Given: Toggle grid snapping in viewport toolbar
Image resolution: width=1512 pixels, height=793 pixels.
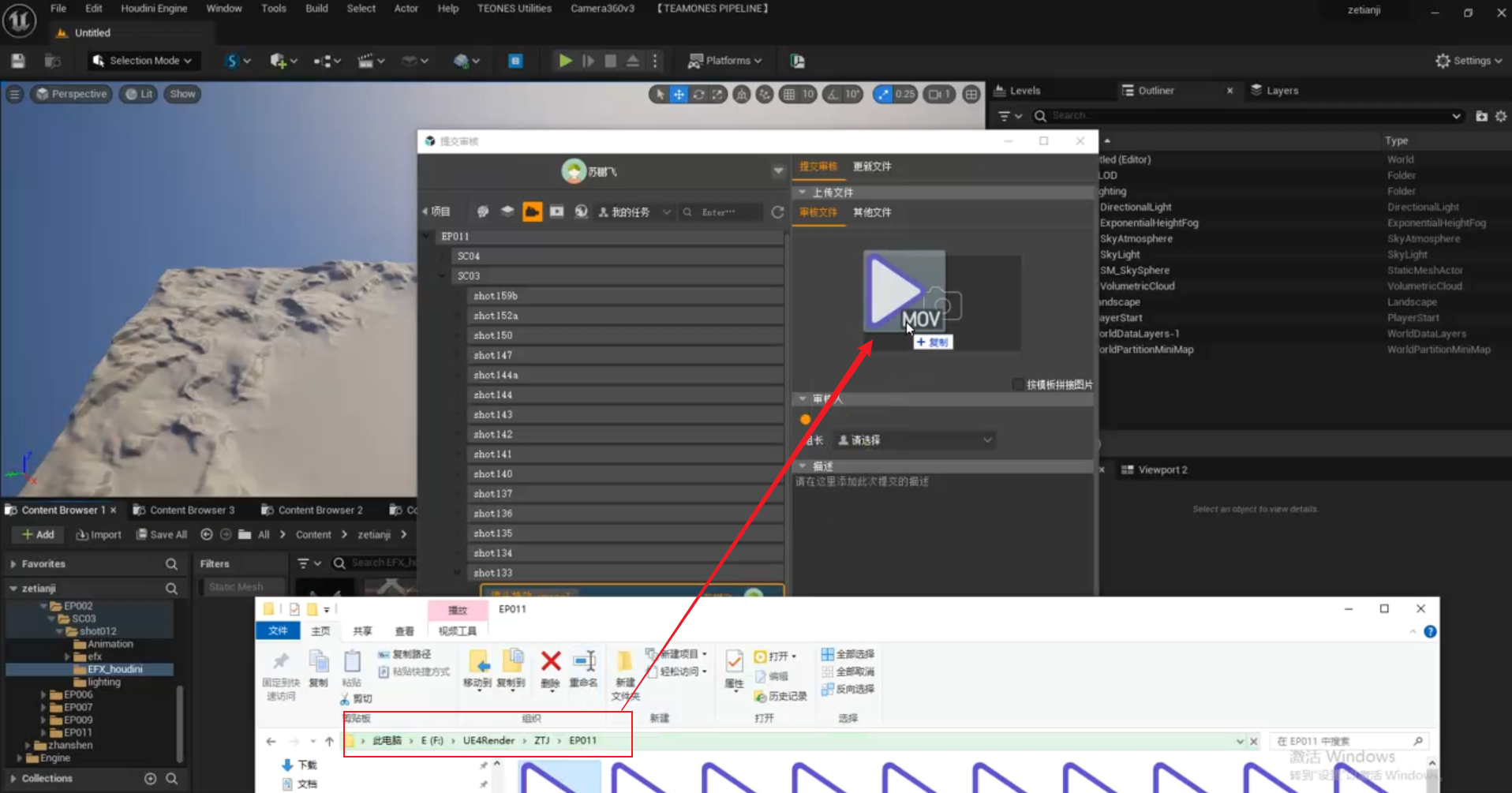Looking at the screenshot, I should 789,95.
